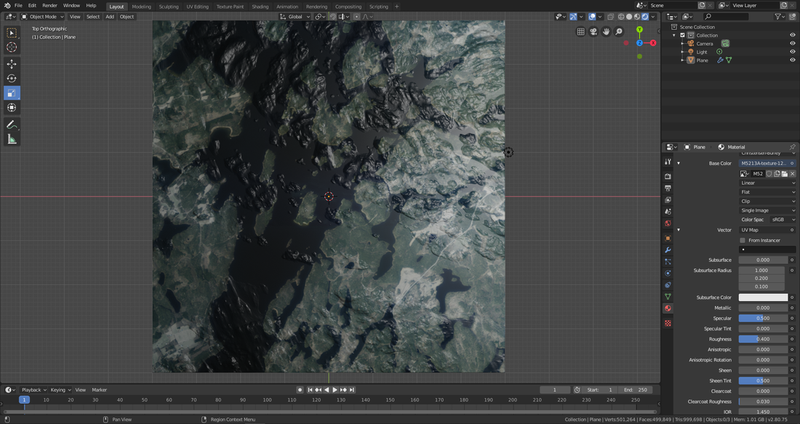
Task: Click the Base Color image texture link
Action: (763, 163)
